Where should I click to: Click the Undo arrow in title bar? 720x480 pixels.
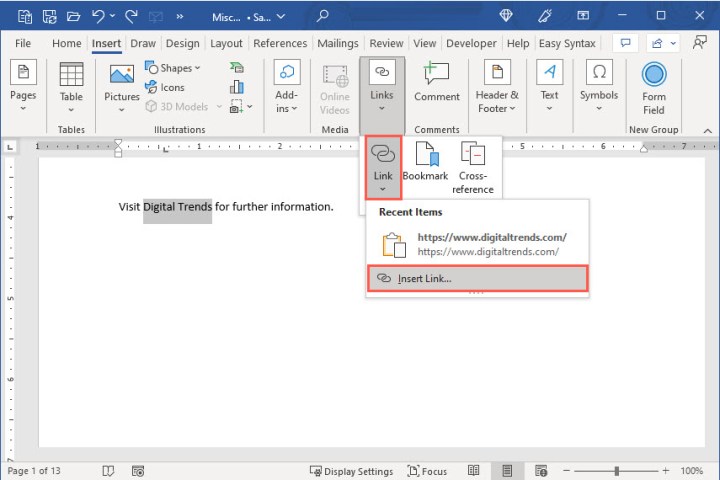pyautogui.click(x=99, y=16)
